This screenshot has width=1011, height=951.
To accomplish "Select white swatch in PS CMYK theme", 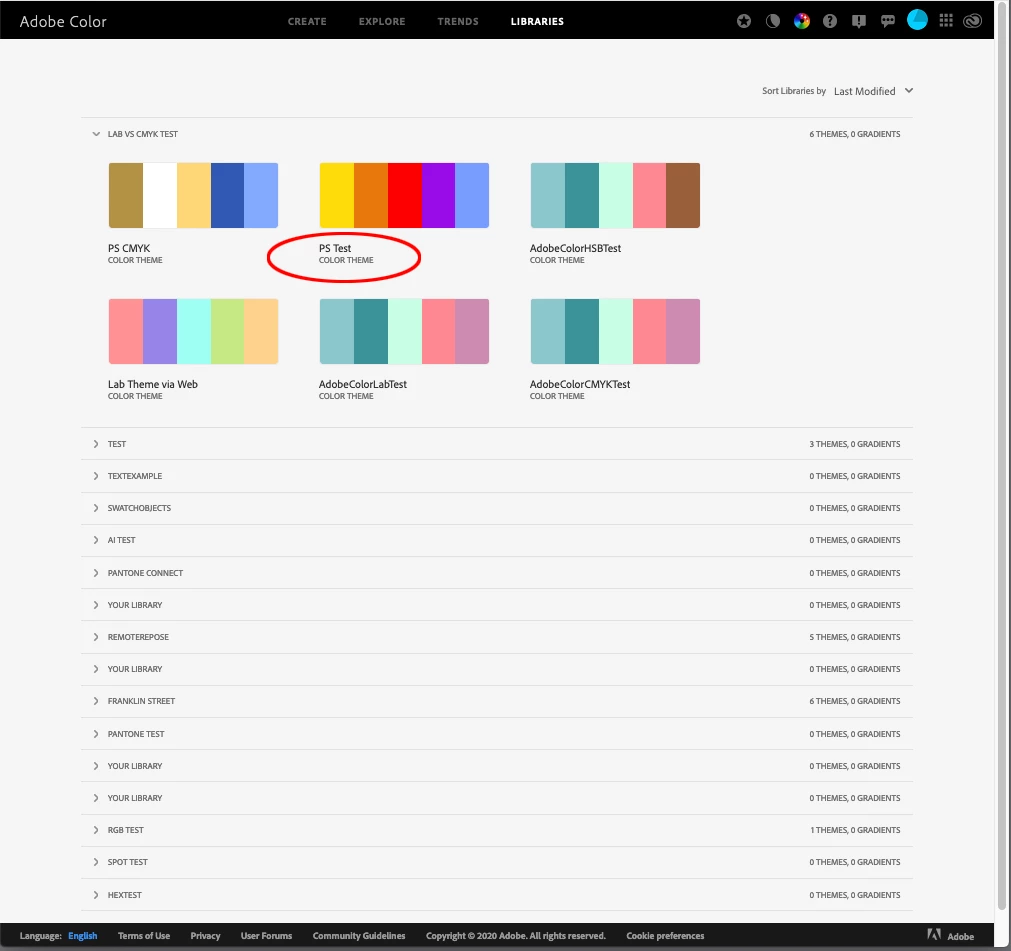I will (x=160, y=195).
